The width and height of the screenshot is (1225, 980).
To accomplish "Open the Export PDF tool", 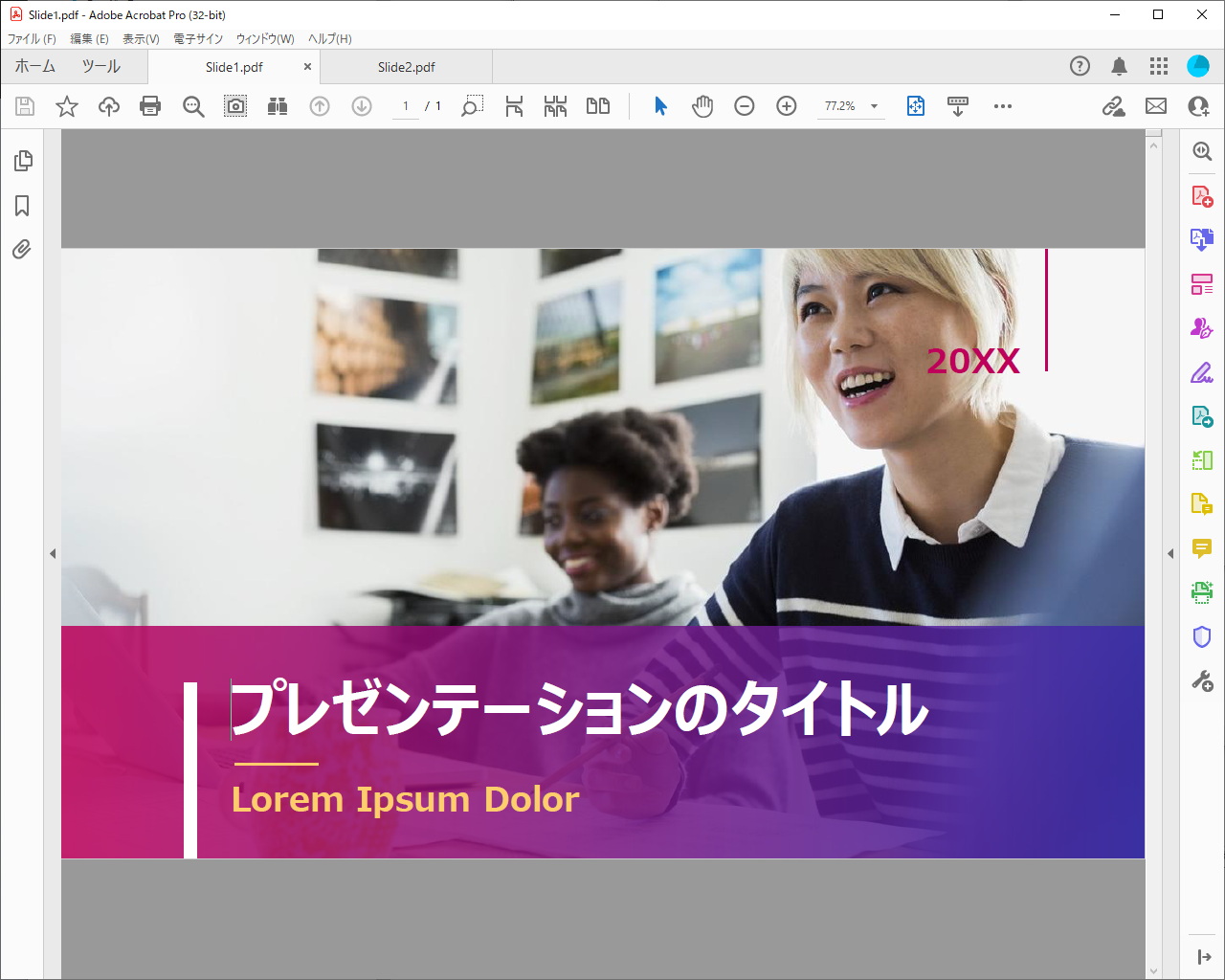I will point(1201,239).
